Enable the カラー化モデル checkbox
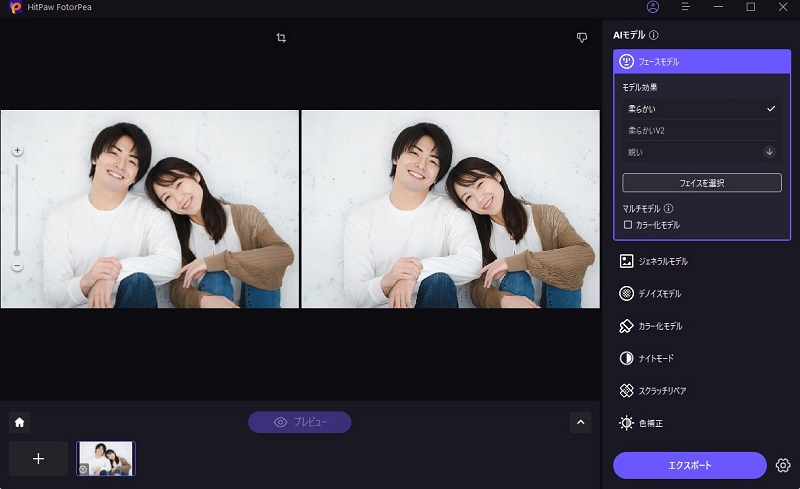Screen dimensions: 800x489 628,225
